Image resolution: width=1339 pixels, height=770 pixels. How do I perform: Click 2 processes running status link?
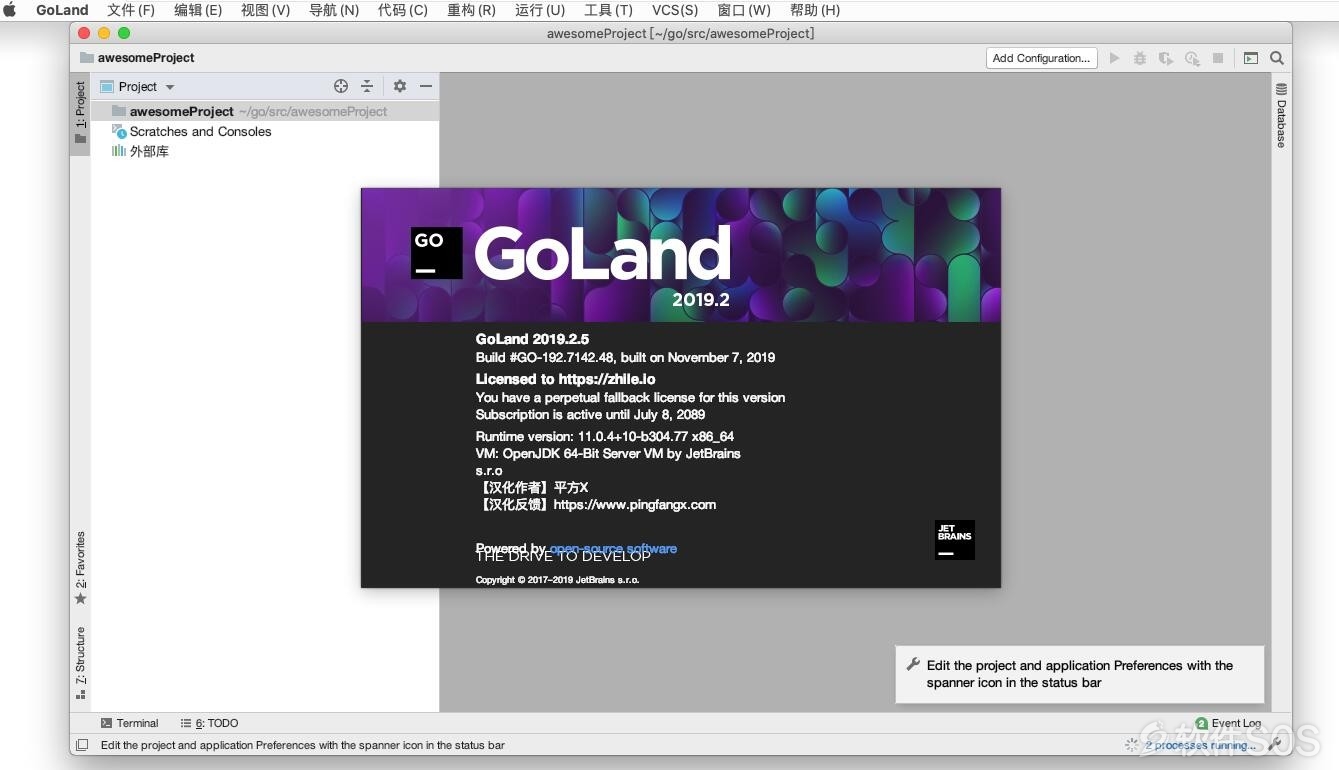1201,745
